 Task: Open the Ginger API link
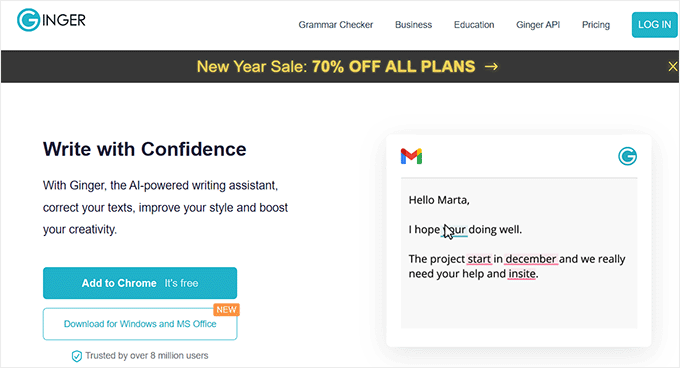coord(538,25)
